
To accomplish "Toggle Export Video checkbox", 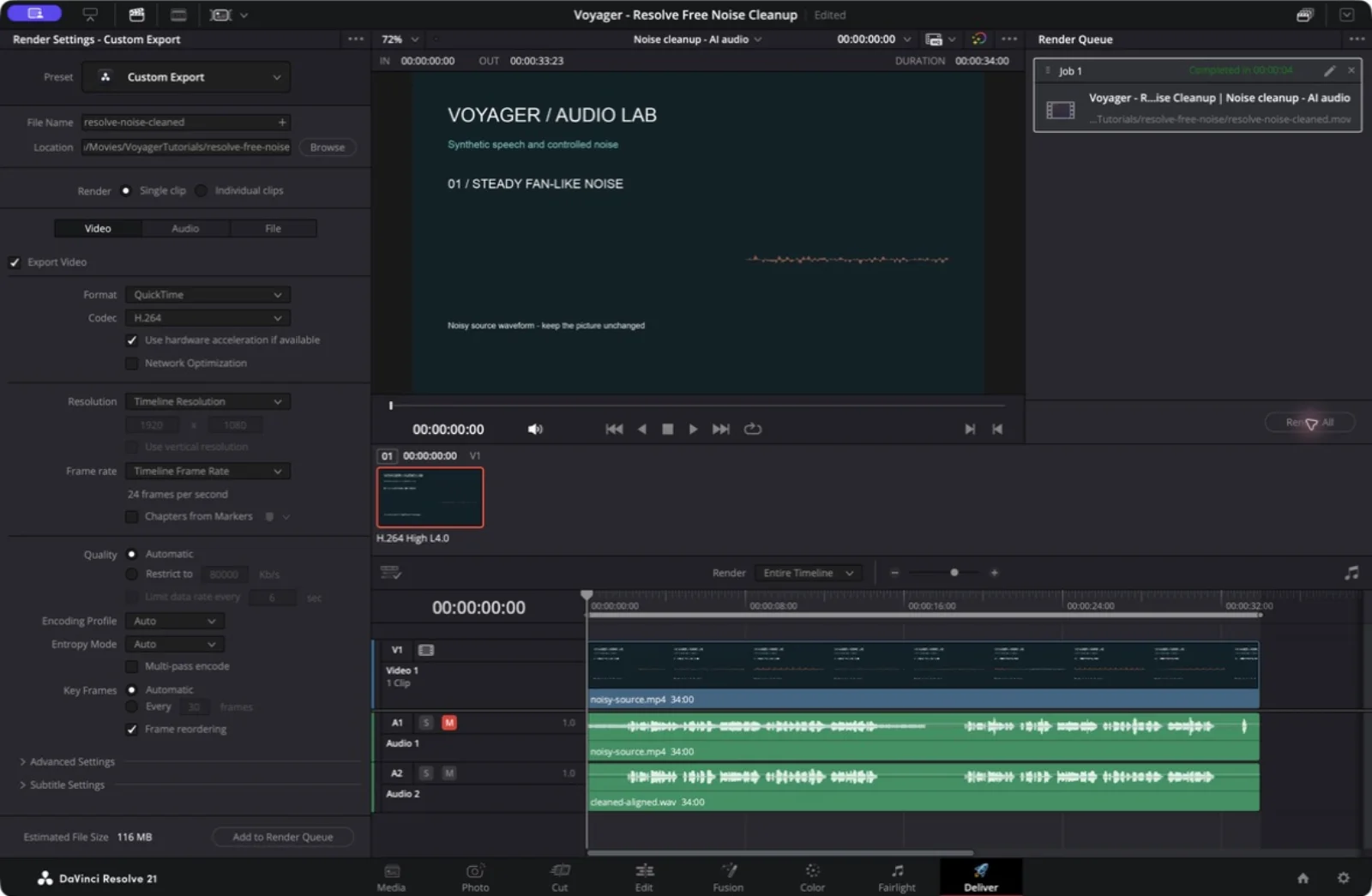I will pos(15,262).
